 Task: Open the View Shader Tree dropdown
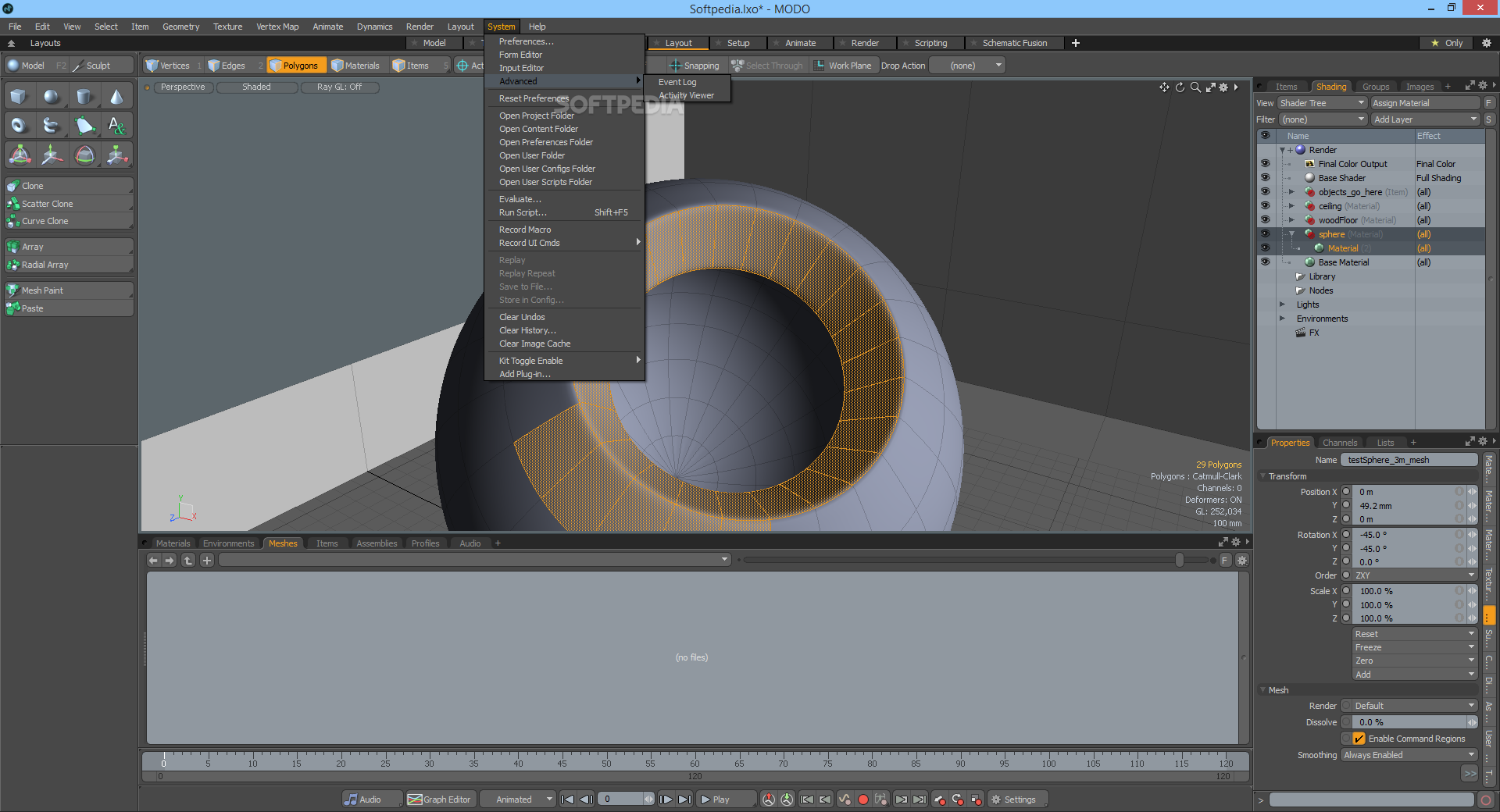point(1322,103)
